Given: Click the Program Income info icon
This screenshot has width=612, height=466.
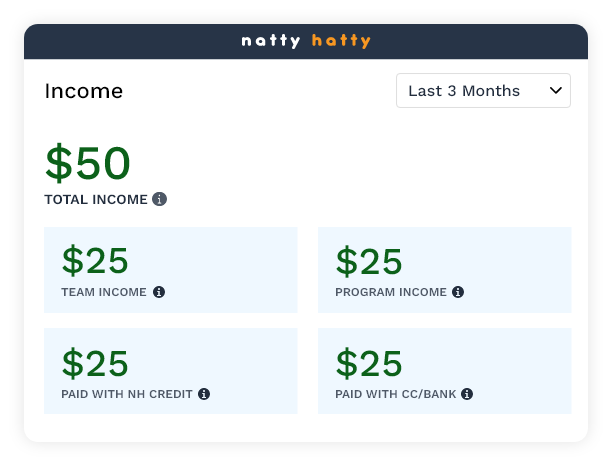Looking at the screenshot, I should pos(458,292).
